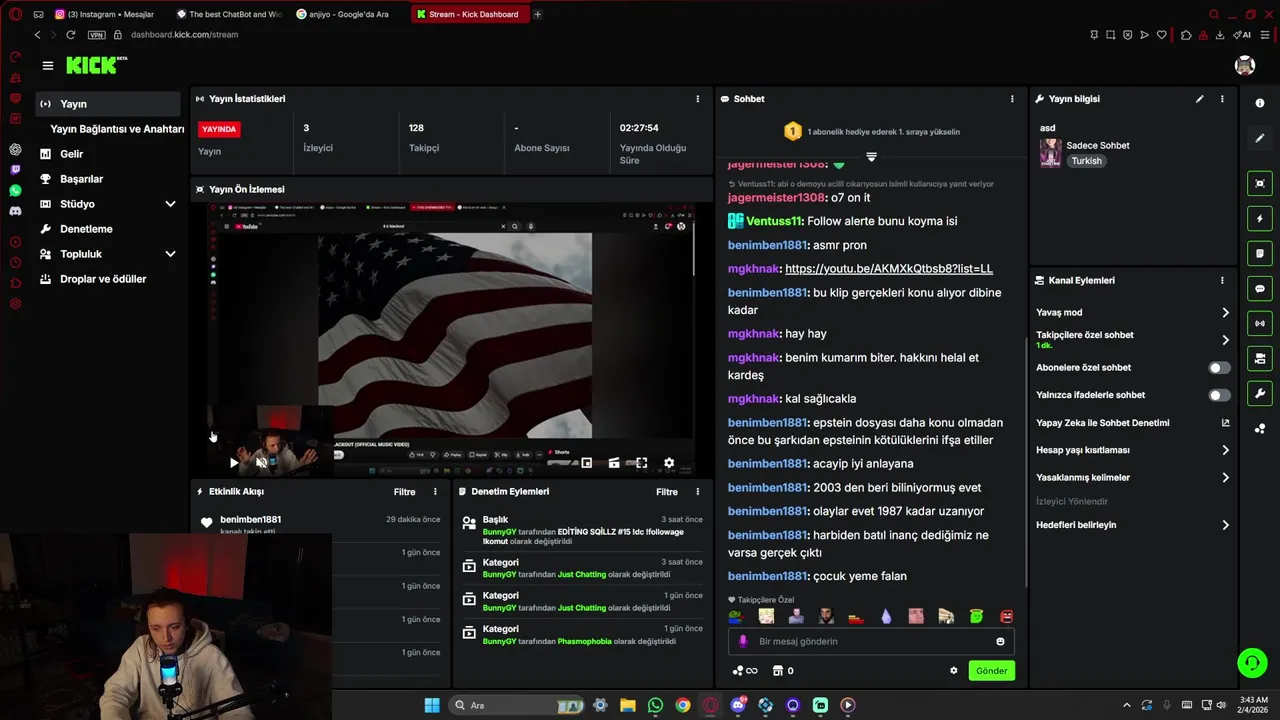Click the Gönder button
This screenshot has height=720, width=1280.
(991, 671)
